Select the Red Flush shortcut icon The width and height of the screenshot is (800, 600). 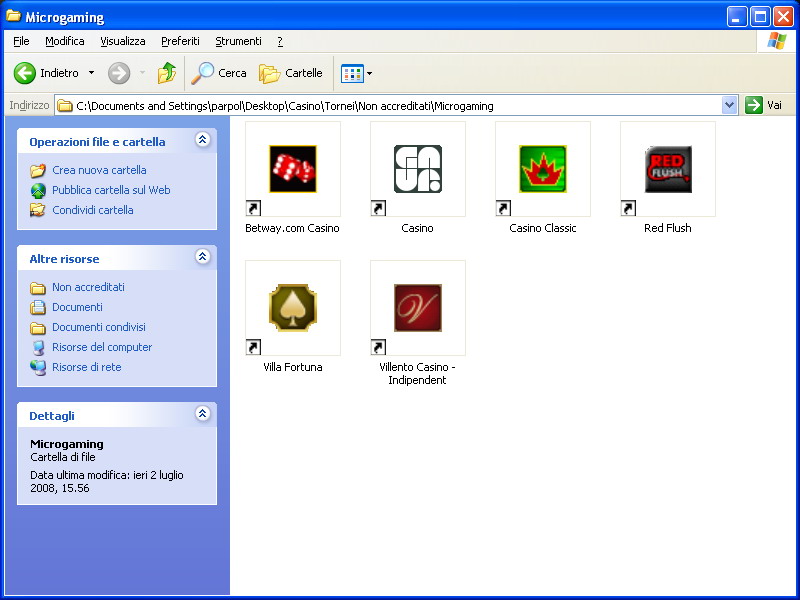[x=668, y=169]
